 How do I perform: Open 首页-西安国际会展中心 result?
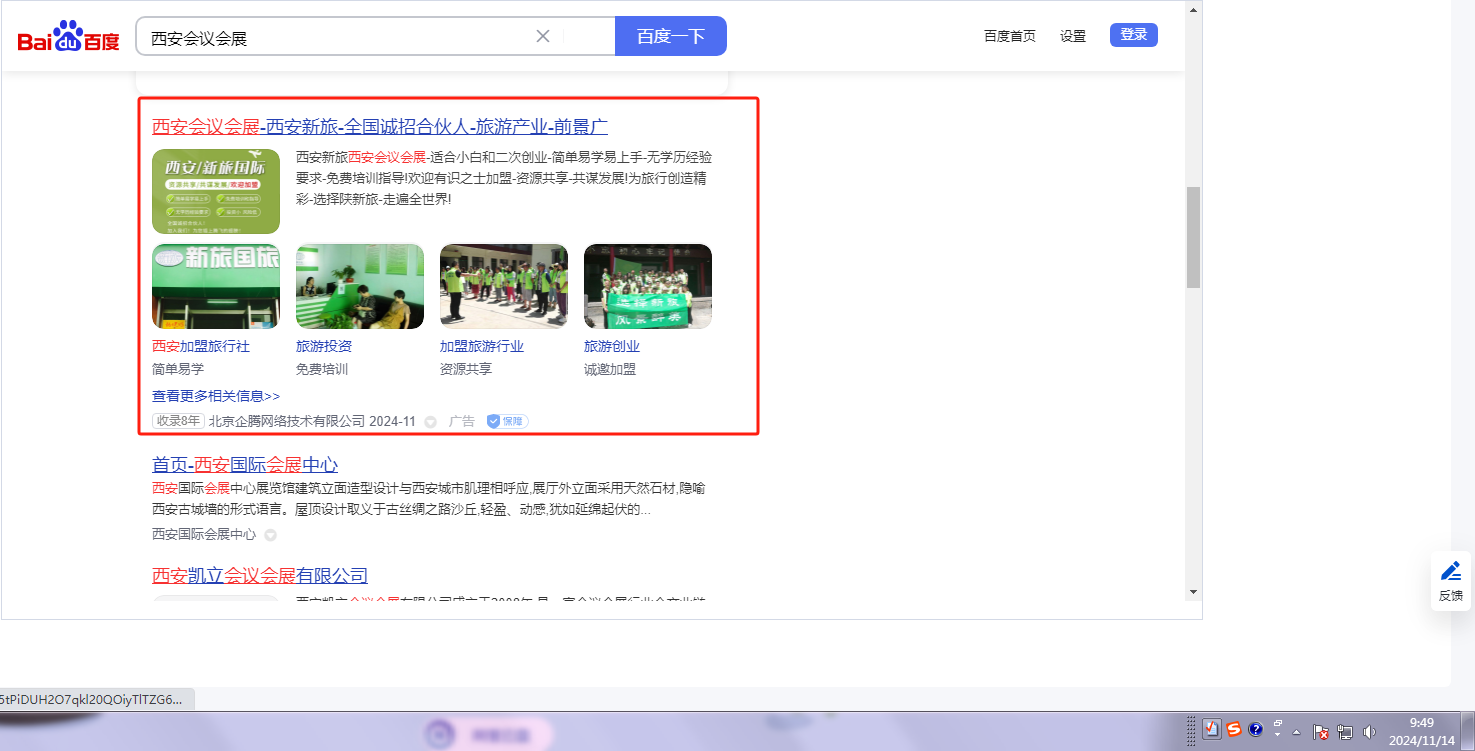pos(245,465)
